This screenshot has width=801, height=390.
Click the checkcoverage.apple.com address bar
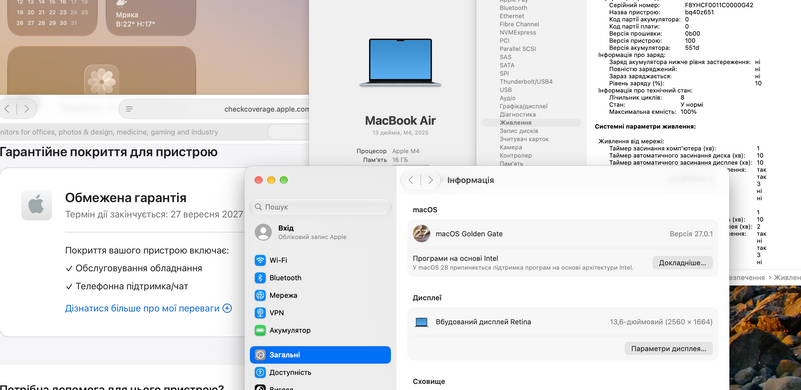pyautogui.click(x=215, y=109)
